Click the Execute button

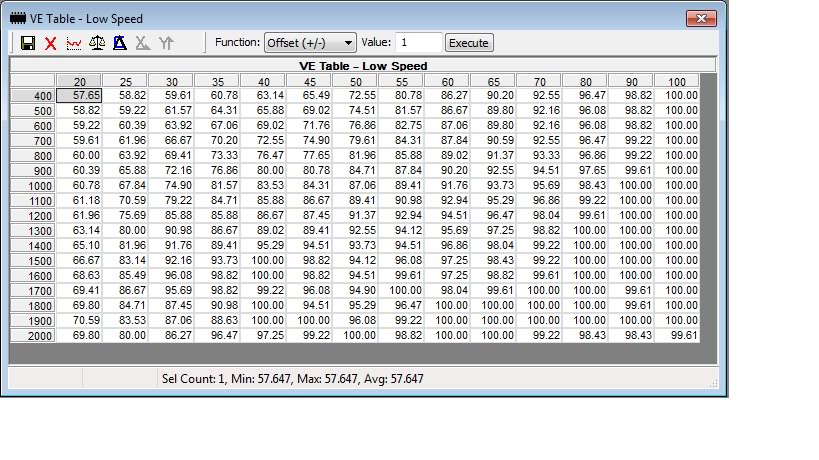click(469, 43)
